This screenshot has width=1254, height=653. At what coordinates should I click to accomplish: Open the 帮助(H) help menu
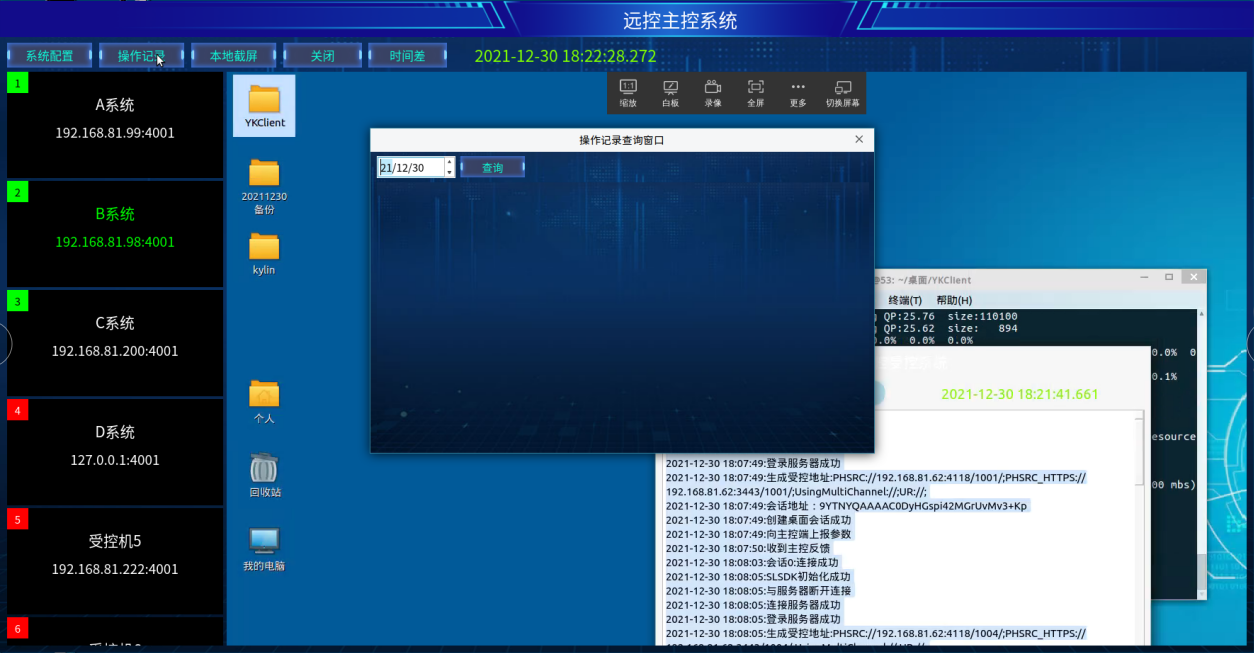coord(954,300)
